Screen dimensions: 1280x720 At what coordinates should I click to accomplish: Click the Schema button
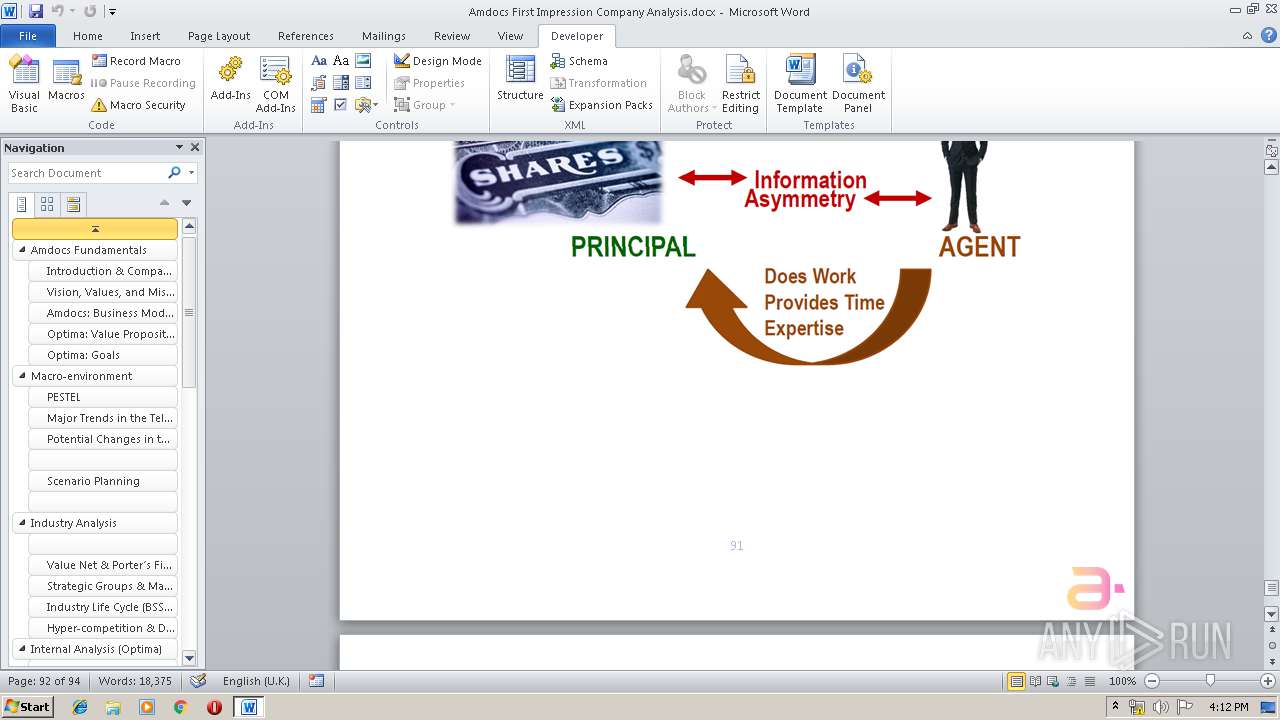(579, 61)
